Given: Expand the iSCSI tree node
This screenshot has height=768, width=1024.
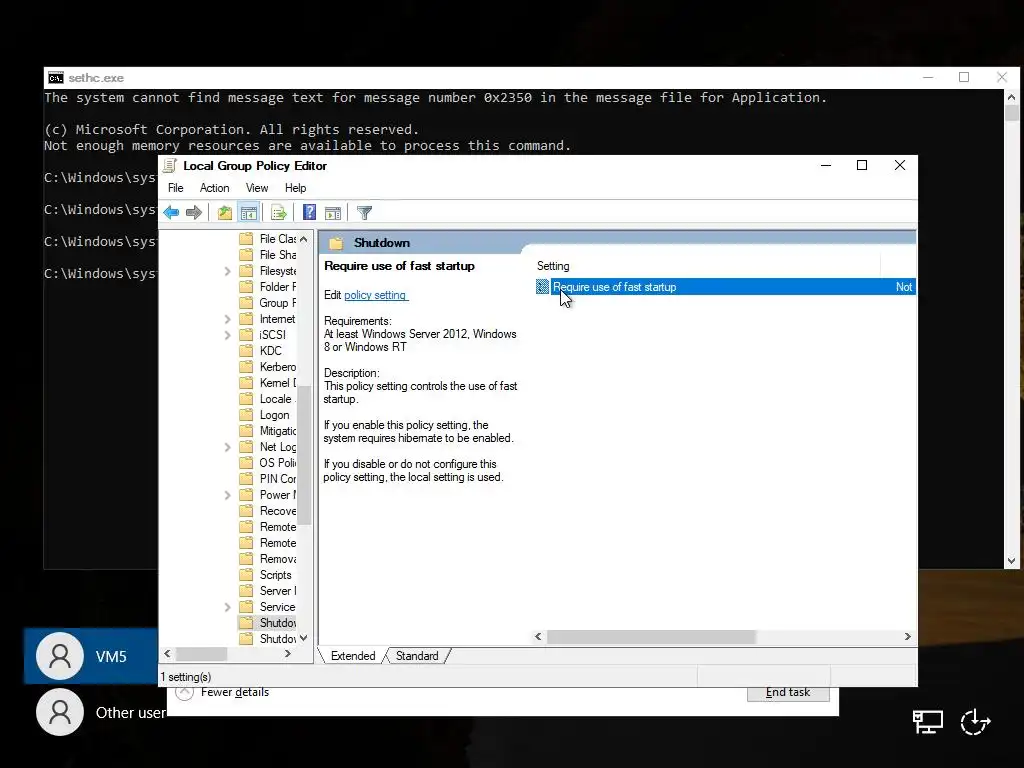Looking at the screenshot, I should coord(227,335).
